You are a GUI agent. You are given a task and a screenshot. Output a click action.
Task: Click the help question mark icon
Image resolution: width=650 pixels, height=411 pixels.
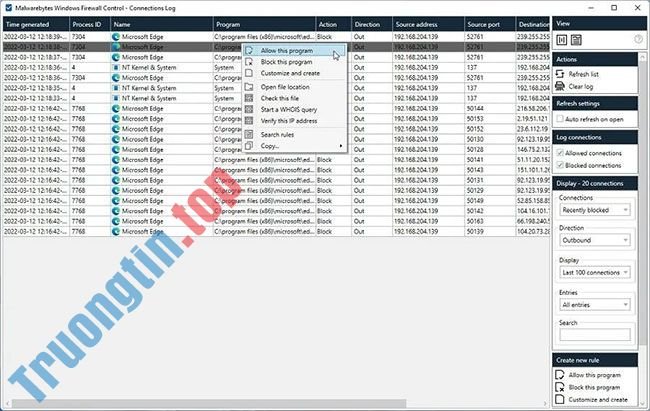click(638, 39)
